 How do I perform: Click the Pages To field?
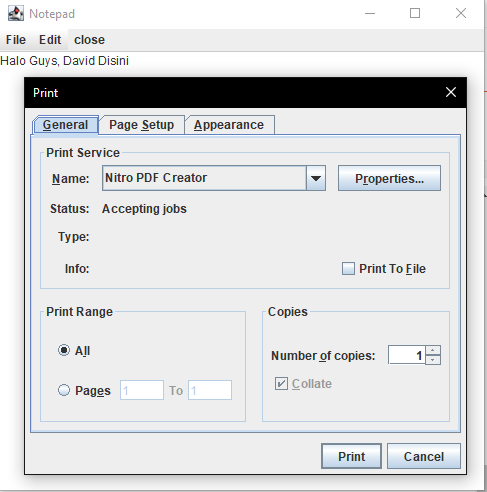(x=210, y=390)
